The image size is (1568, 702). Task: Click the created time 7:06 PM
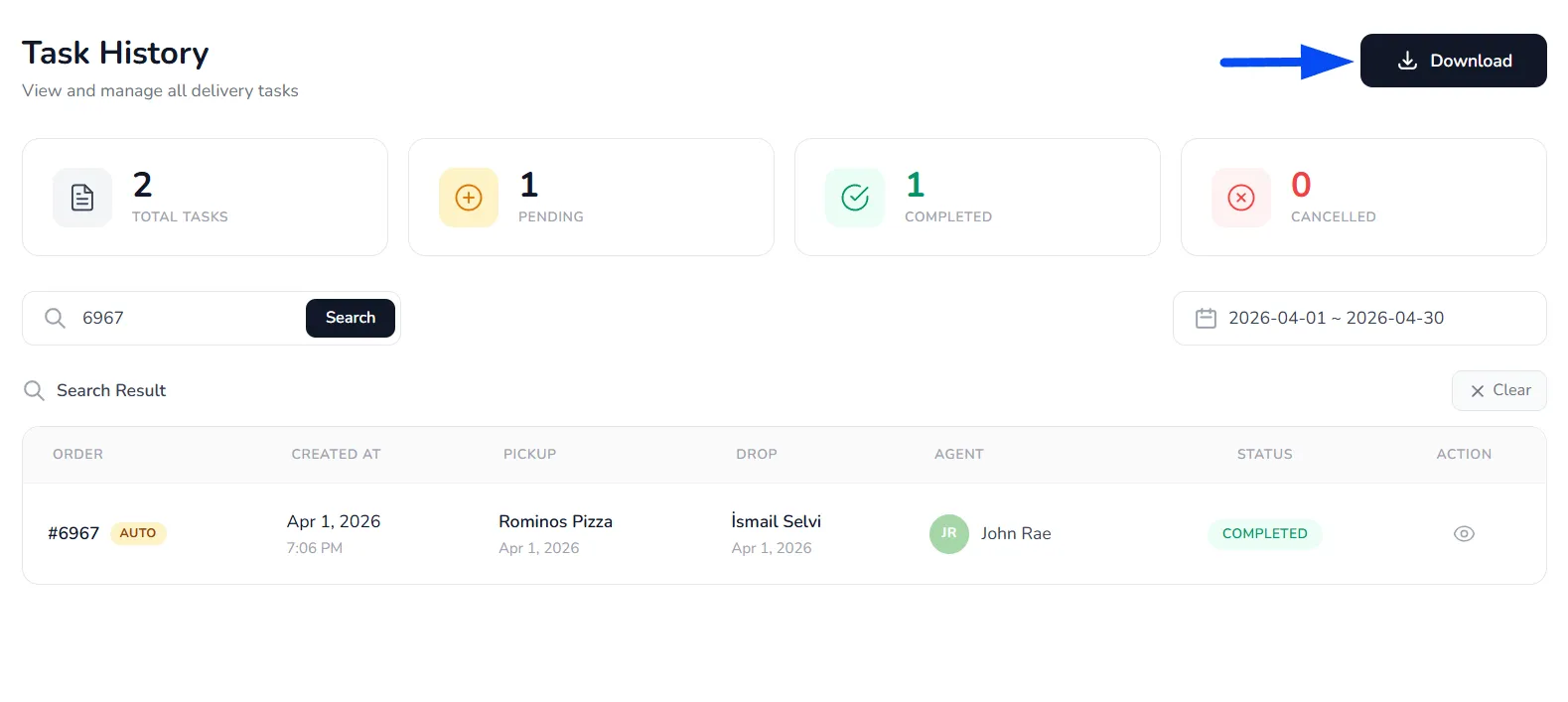click(x=315, y=548)
